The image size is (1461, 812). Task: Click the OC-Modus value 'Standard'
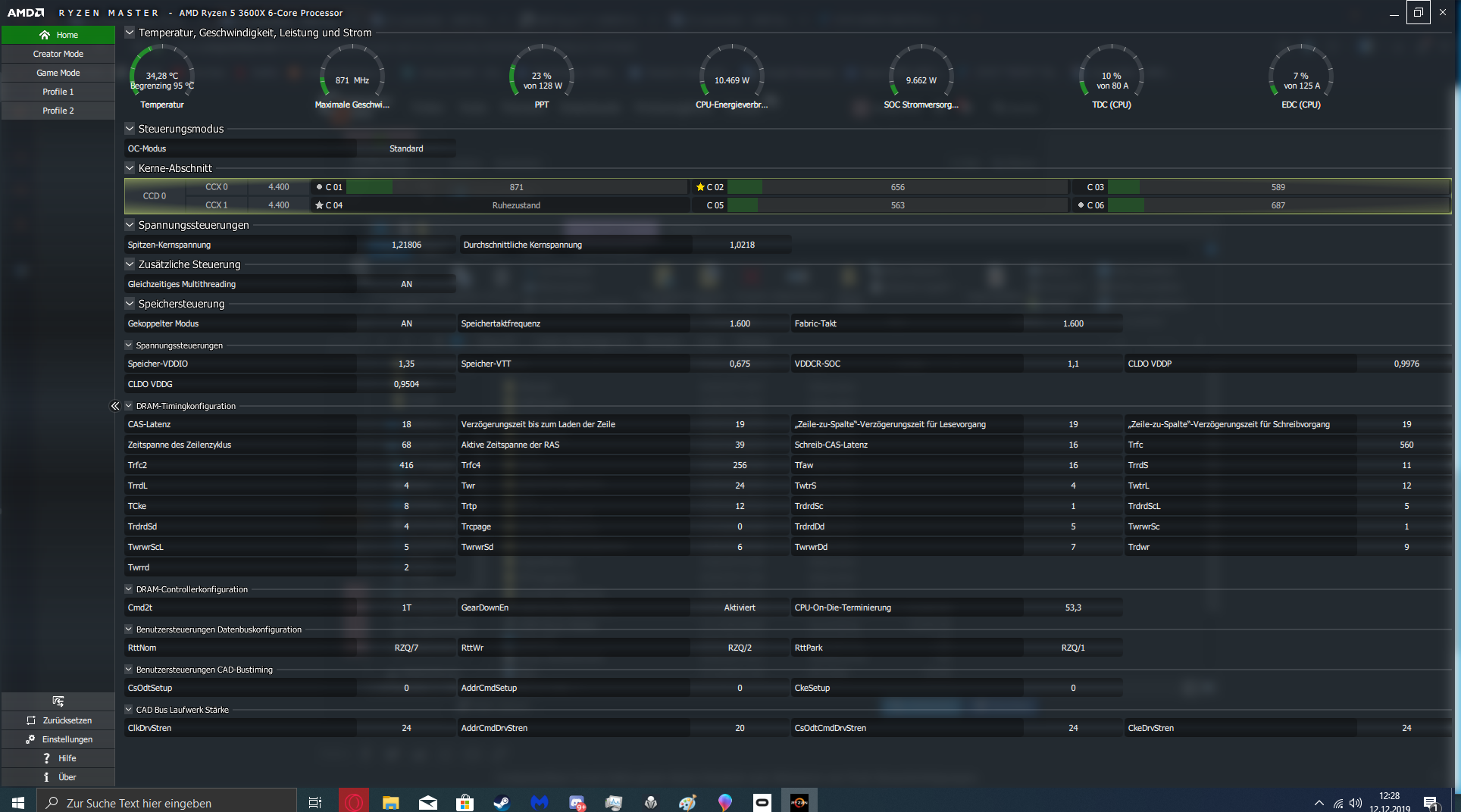coord(406,148)
